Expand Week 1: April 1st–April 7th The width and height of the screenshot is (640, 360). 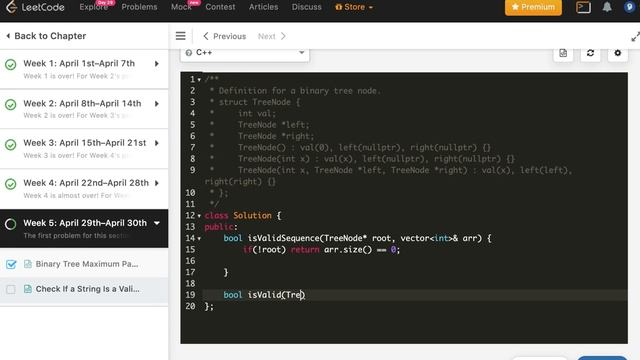[x=157, y=64]
